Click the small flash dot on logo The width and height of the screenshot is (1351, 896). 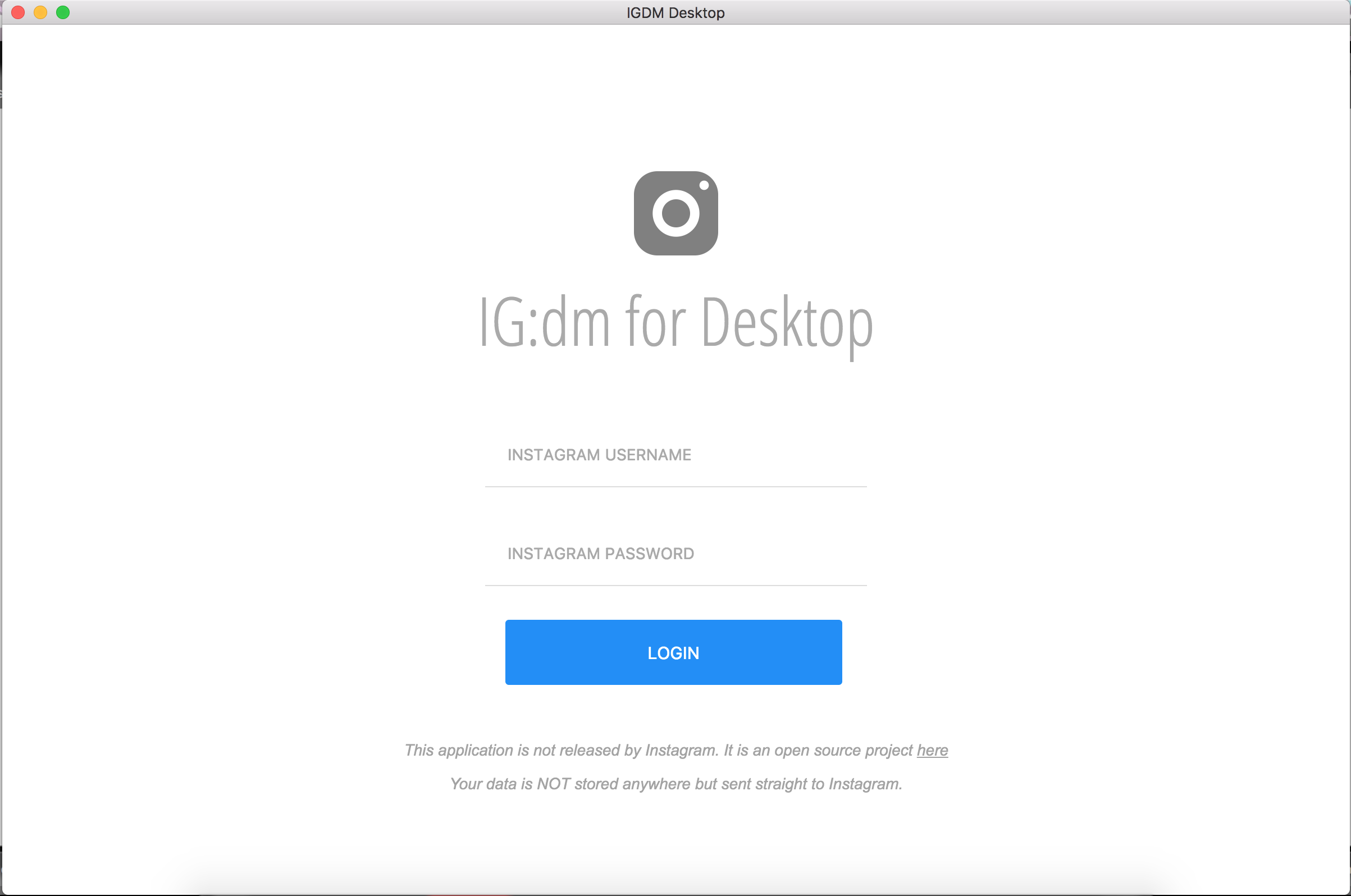point(704,185)
